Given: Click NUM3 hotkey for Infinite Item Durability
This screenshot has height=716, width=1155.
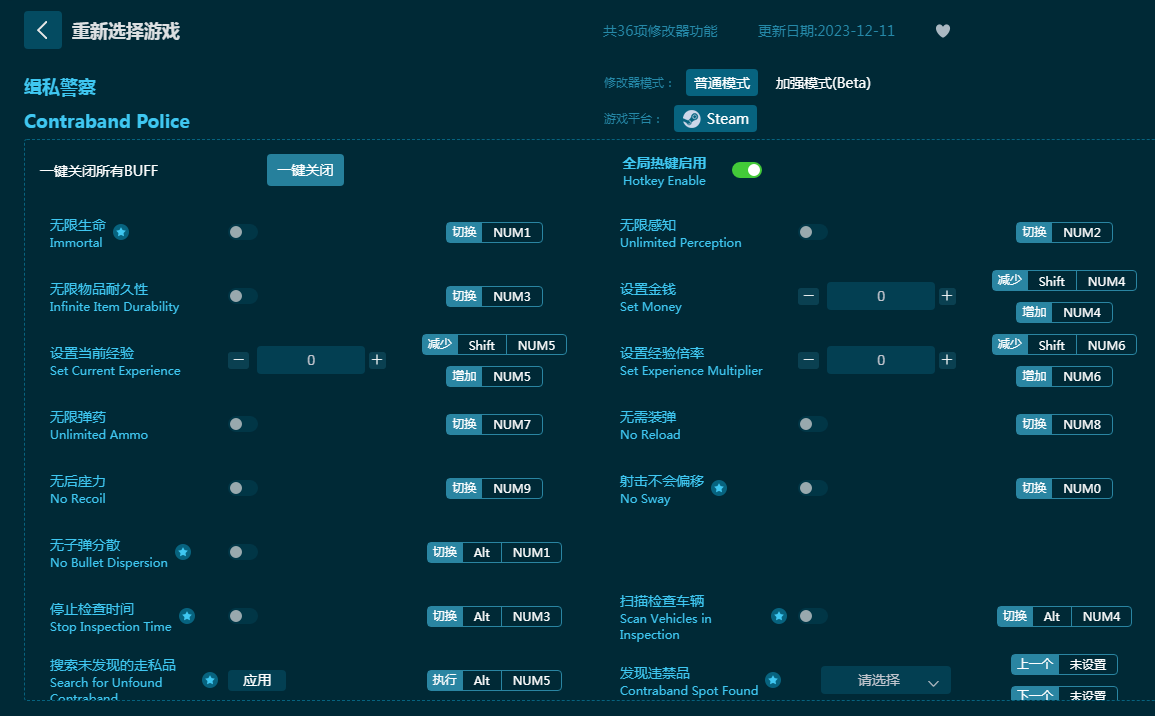Looking at the screenshot, I should [x=494, y=296].
